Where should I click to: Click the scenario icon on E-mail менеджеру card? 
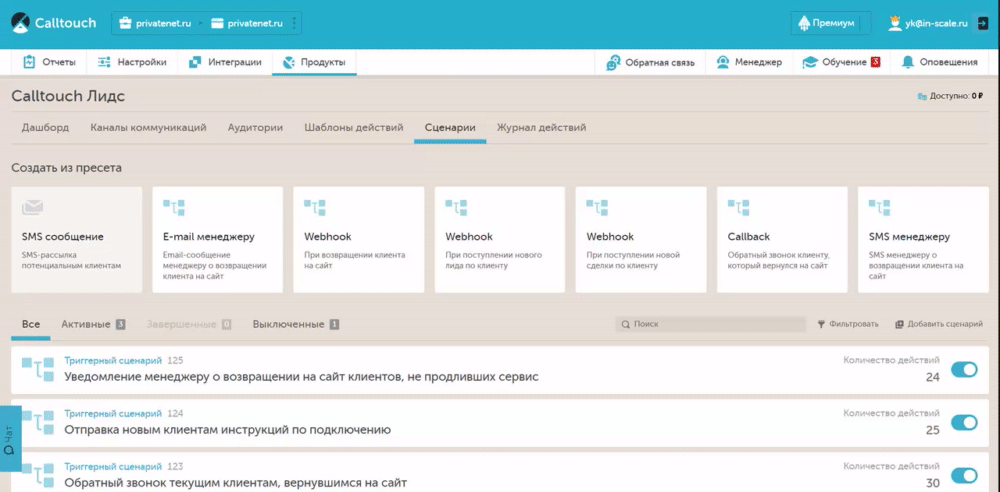click(x=173, y=207)
